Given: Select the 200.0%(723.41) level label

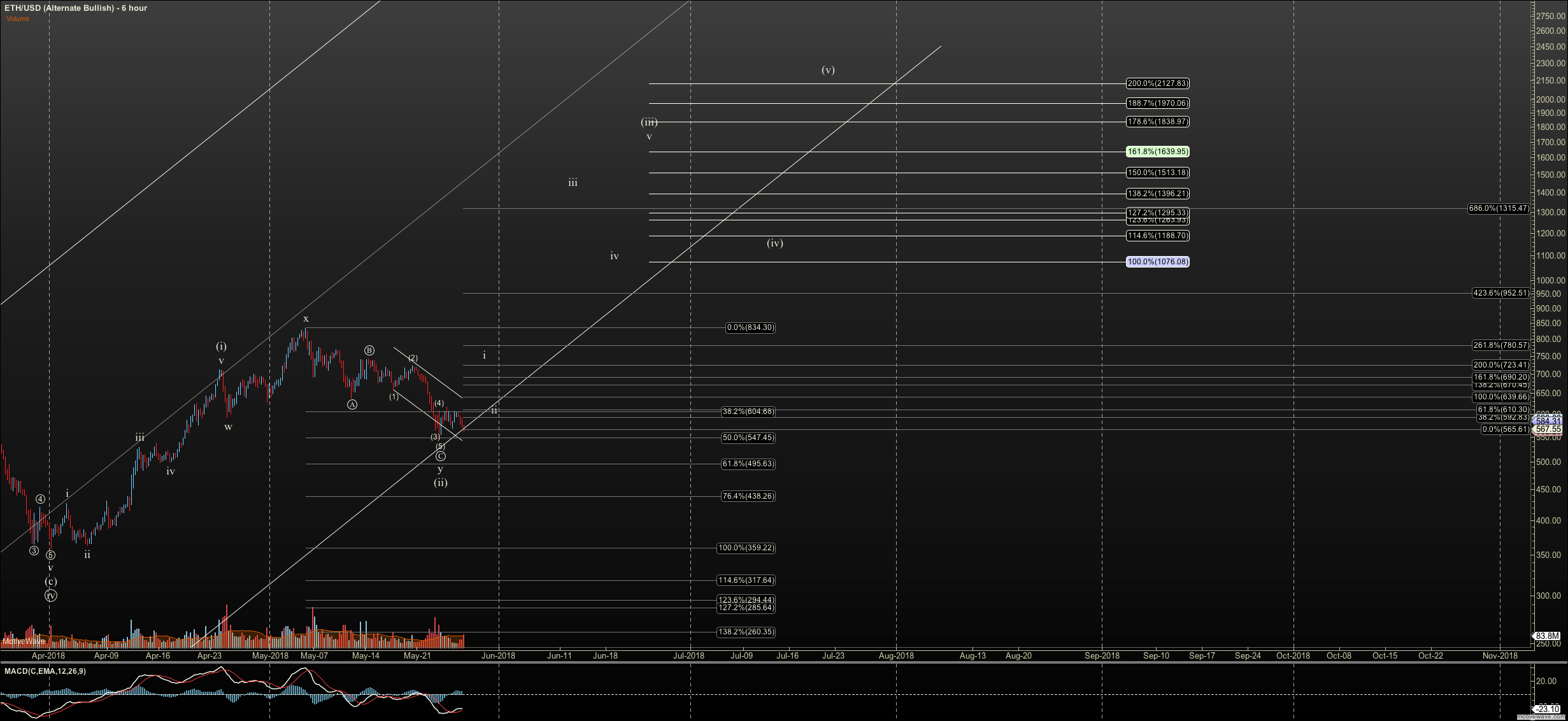Looking at the screenshot, I should coord(1500,365).
